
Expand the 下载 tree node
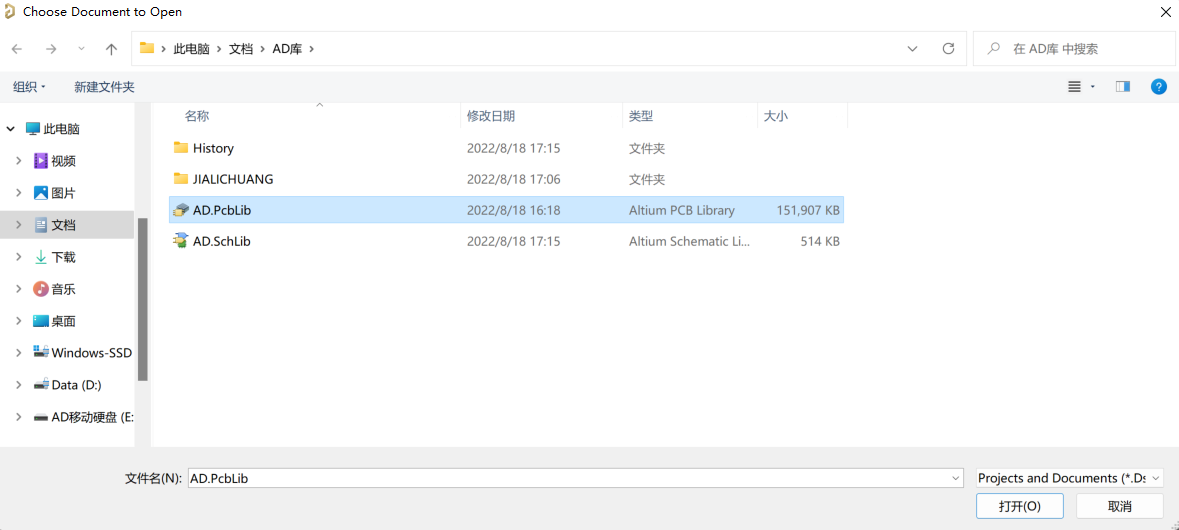click(x=19, y=257)
